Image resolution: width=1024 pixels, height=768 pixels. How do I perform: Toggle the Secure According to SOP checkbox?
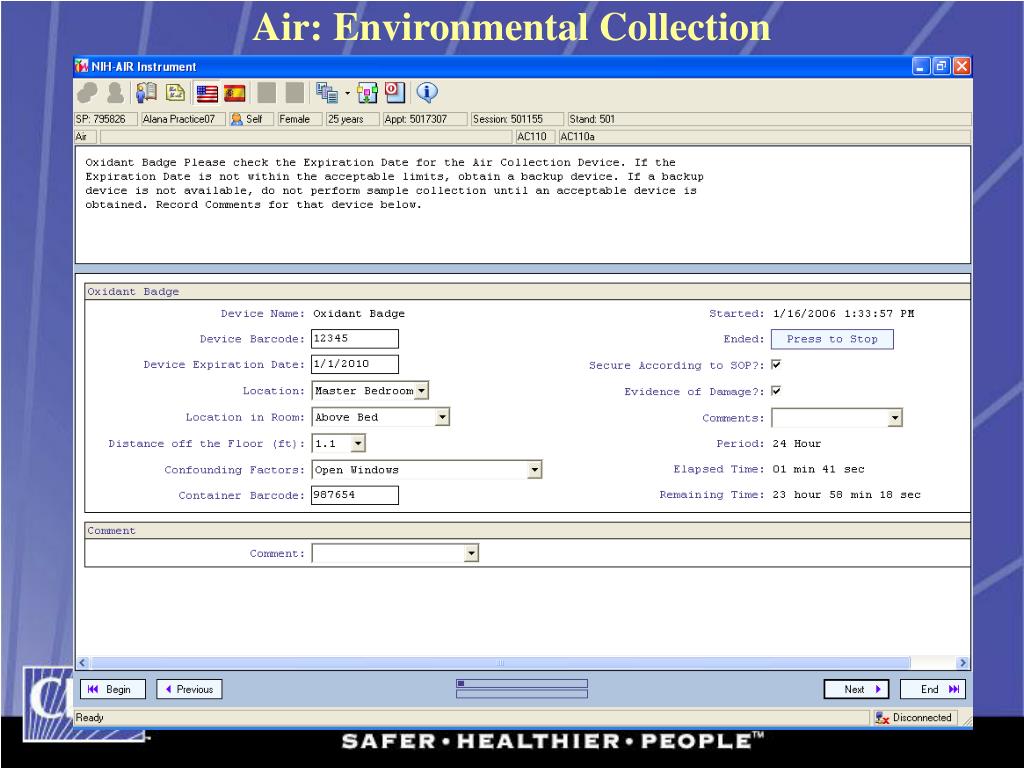pos(776,364)
